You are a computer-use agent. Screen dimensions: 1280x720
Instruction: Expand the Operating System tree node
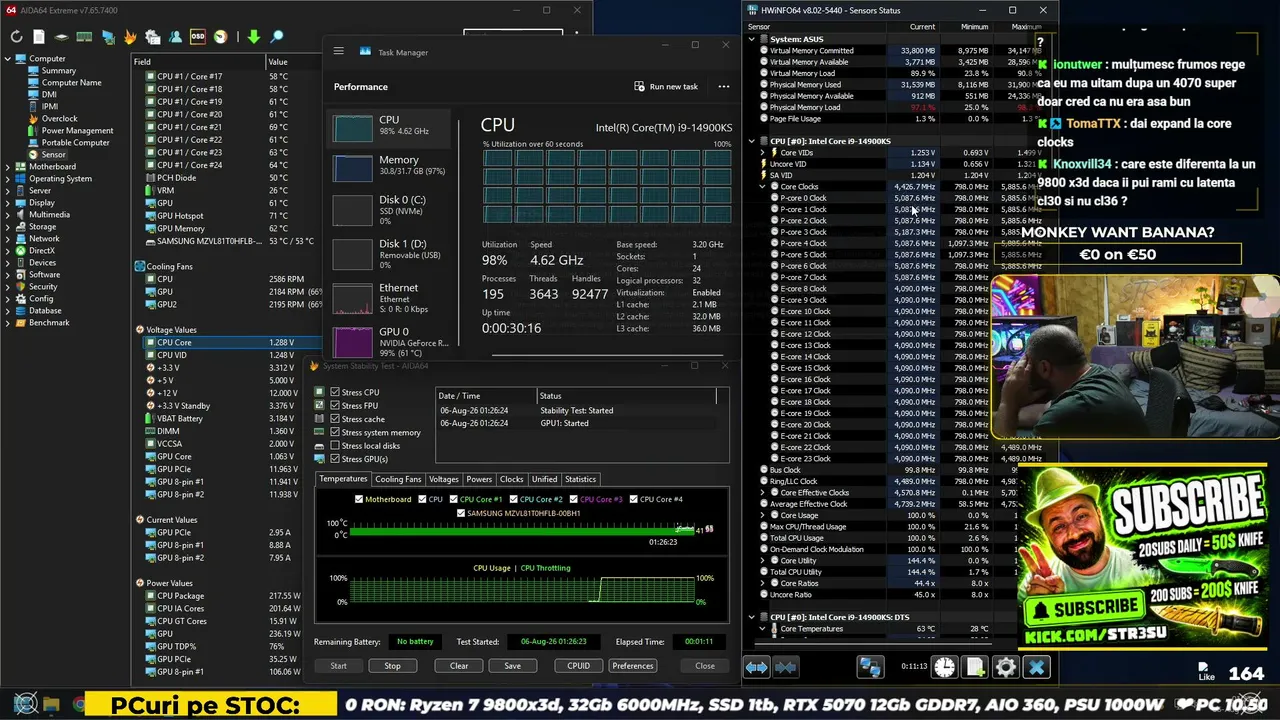[8, 179]
